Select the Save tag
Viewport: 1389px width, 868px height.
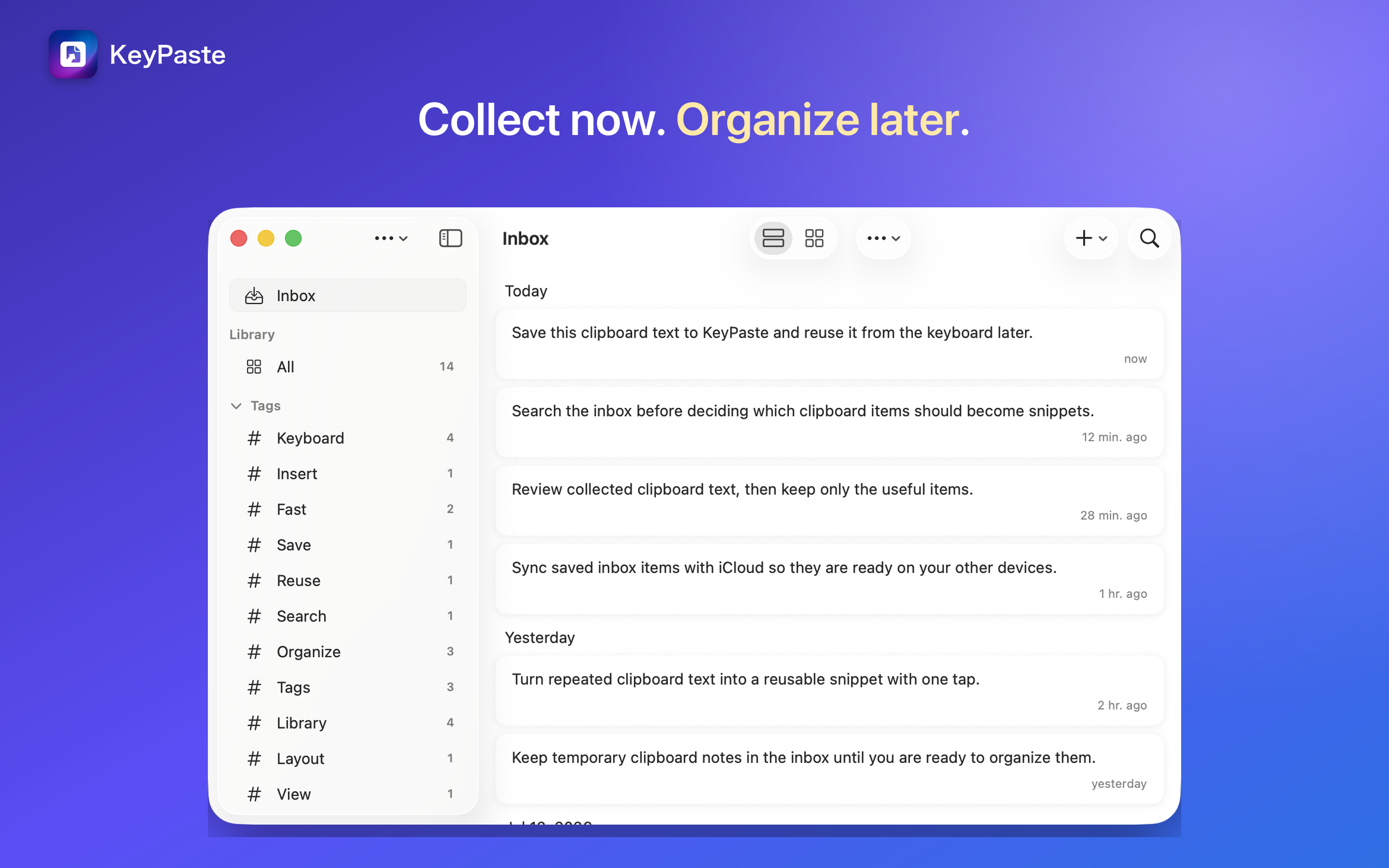tap(348, 545)
